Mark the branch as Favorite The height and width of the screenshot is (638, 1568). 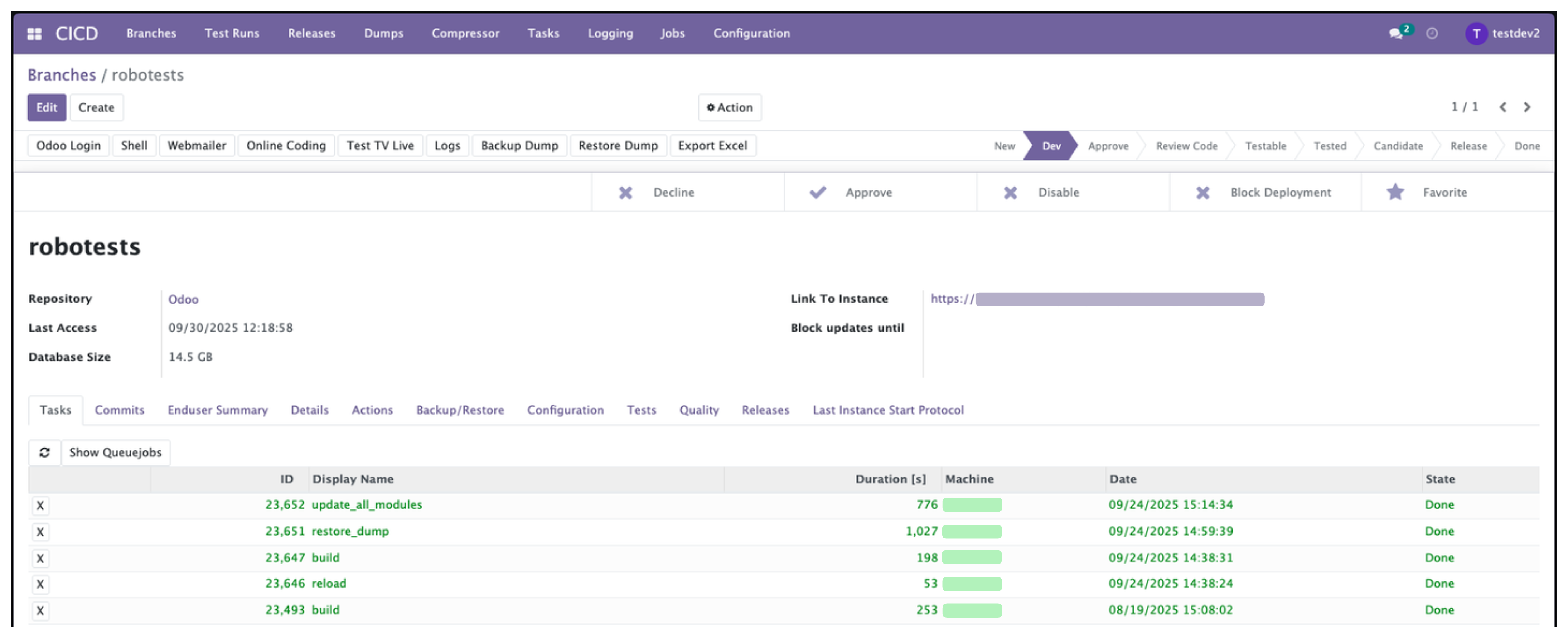[1457, 192]
